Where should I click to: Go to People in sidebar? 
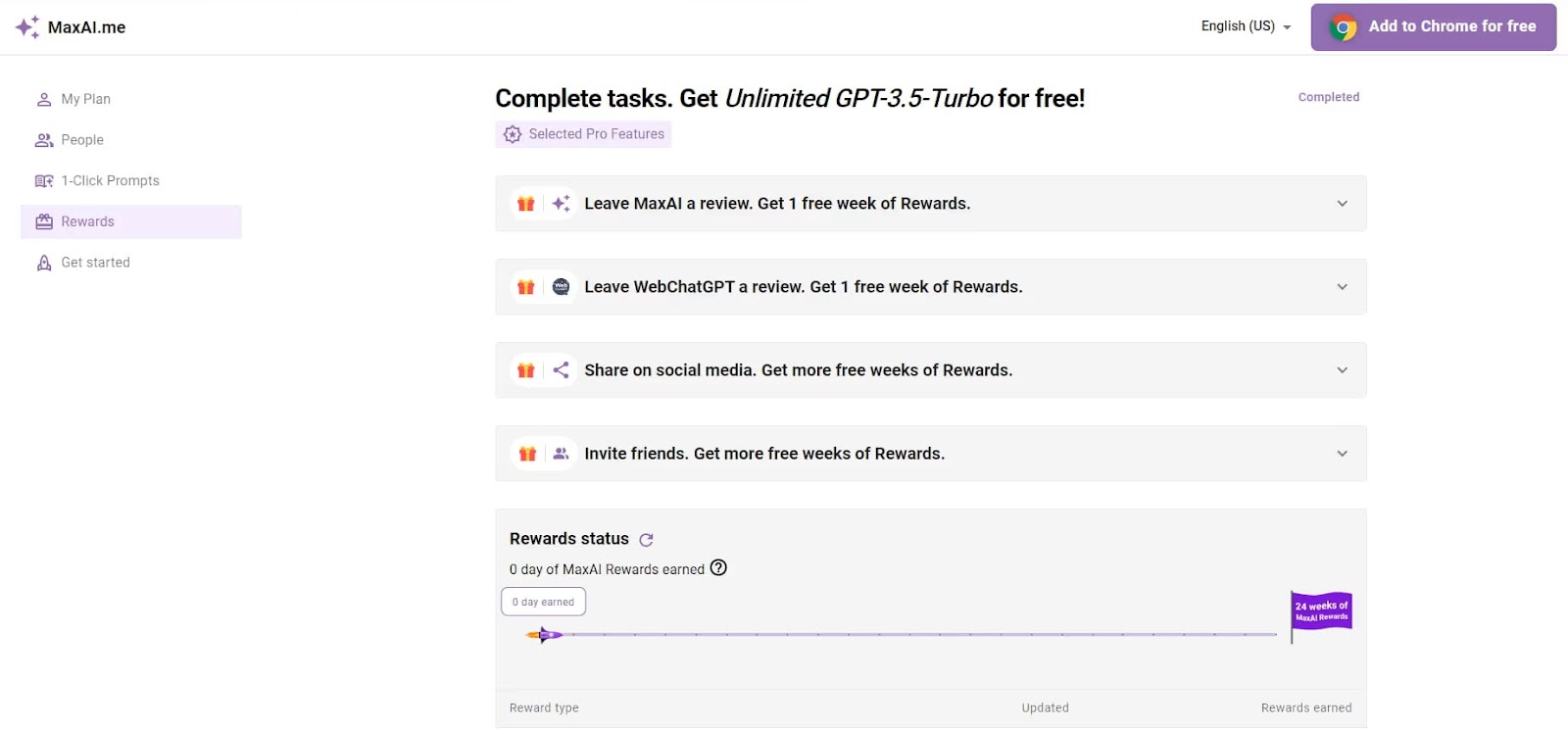tap(82, 140)
